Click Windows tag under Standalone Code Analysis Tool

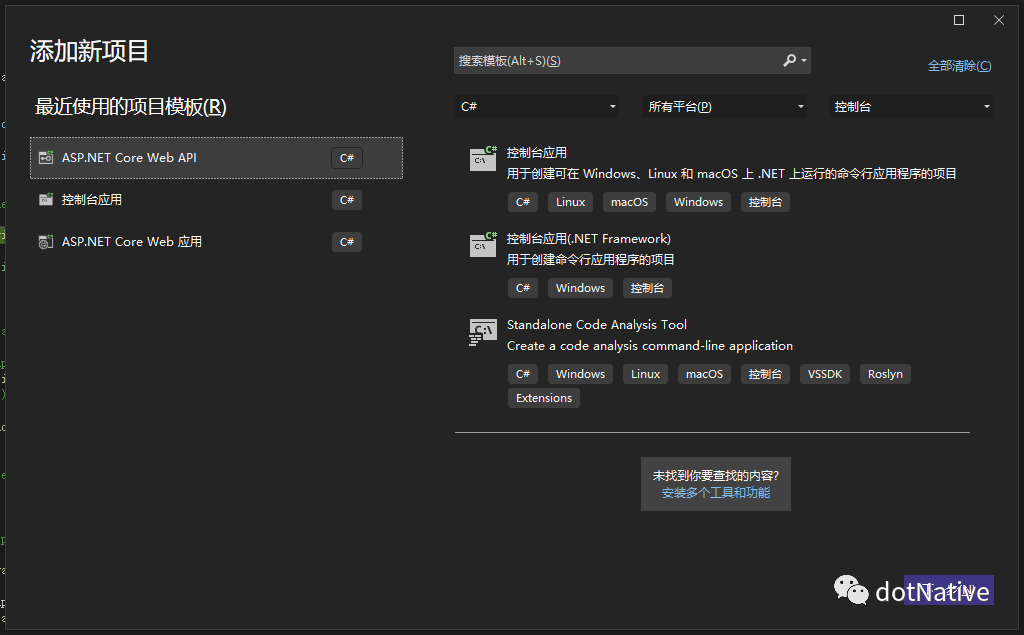point(580,374)
